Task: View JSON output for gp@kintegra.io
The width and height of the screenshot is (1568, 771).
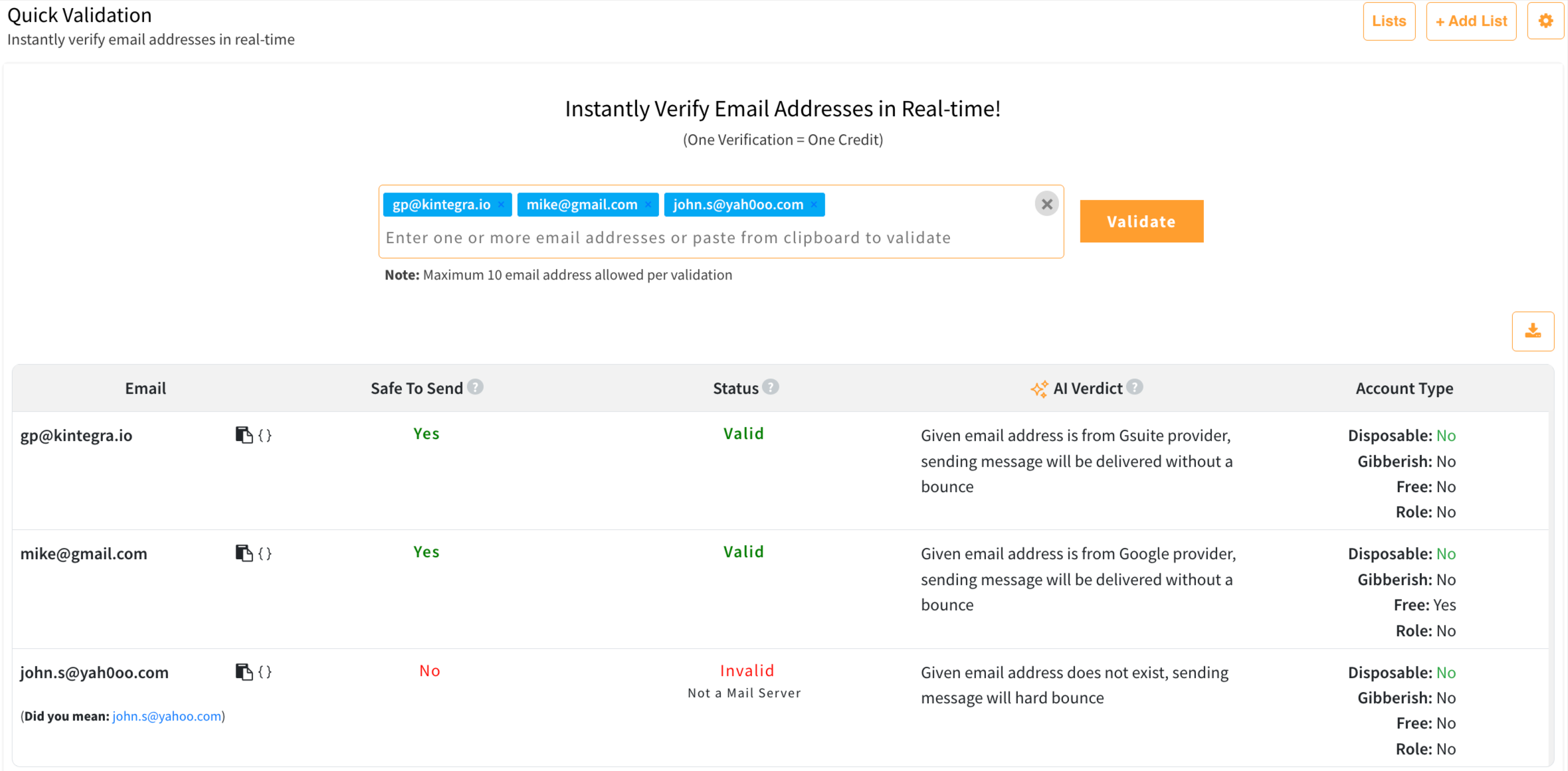Action: [264, 436]
